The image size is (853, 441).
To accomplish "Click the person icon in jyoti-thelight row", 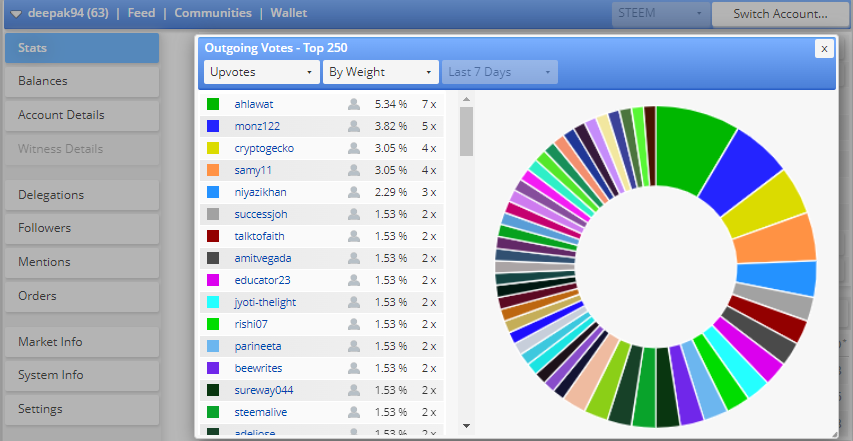I will click(x=354, y=302).
